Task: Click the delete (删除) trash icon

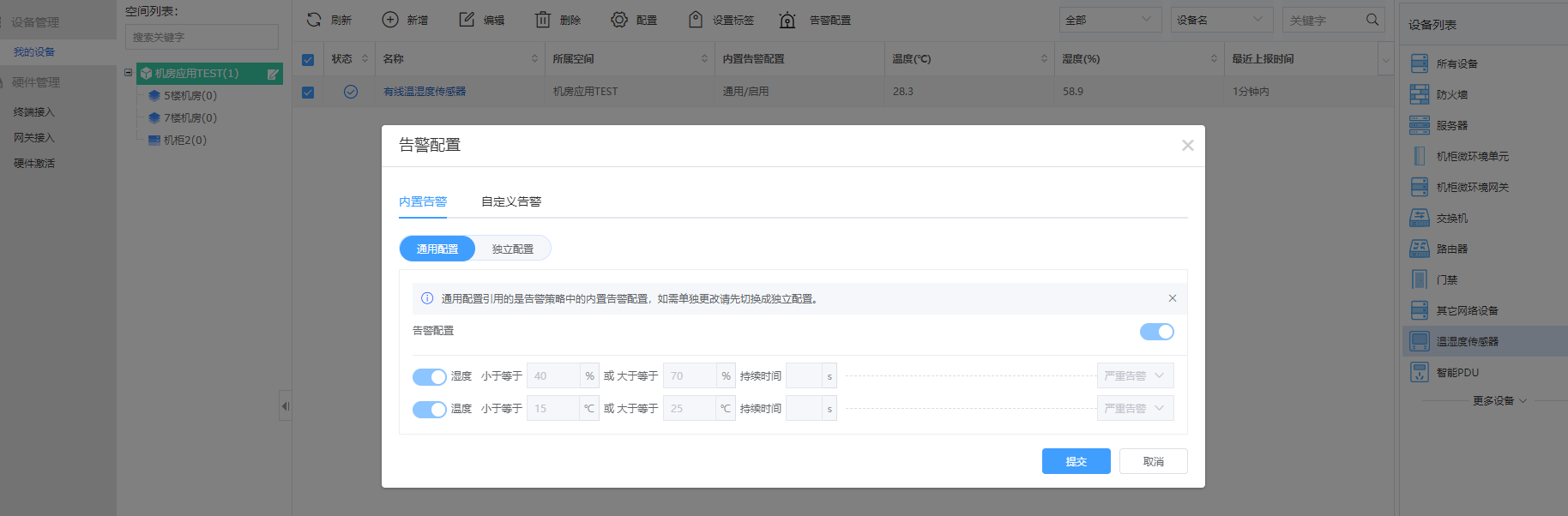Action: click(x=543, y=20)
